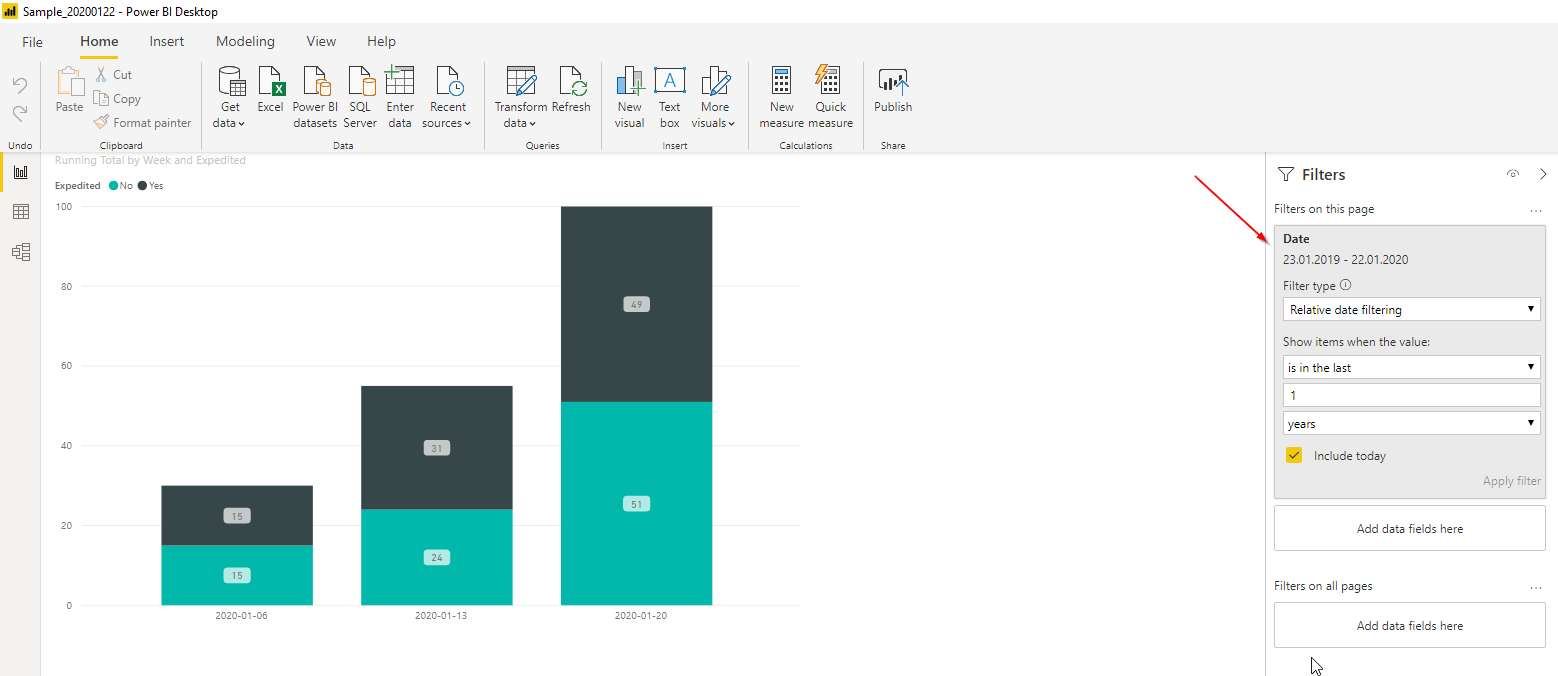
Task: Click the Enter data icon
Action: (400, 82)
